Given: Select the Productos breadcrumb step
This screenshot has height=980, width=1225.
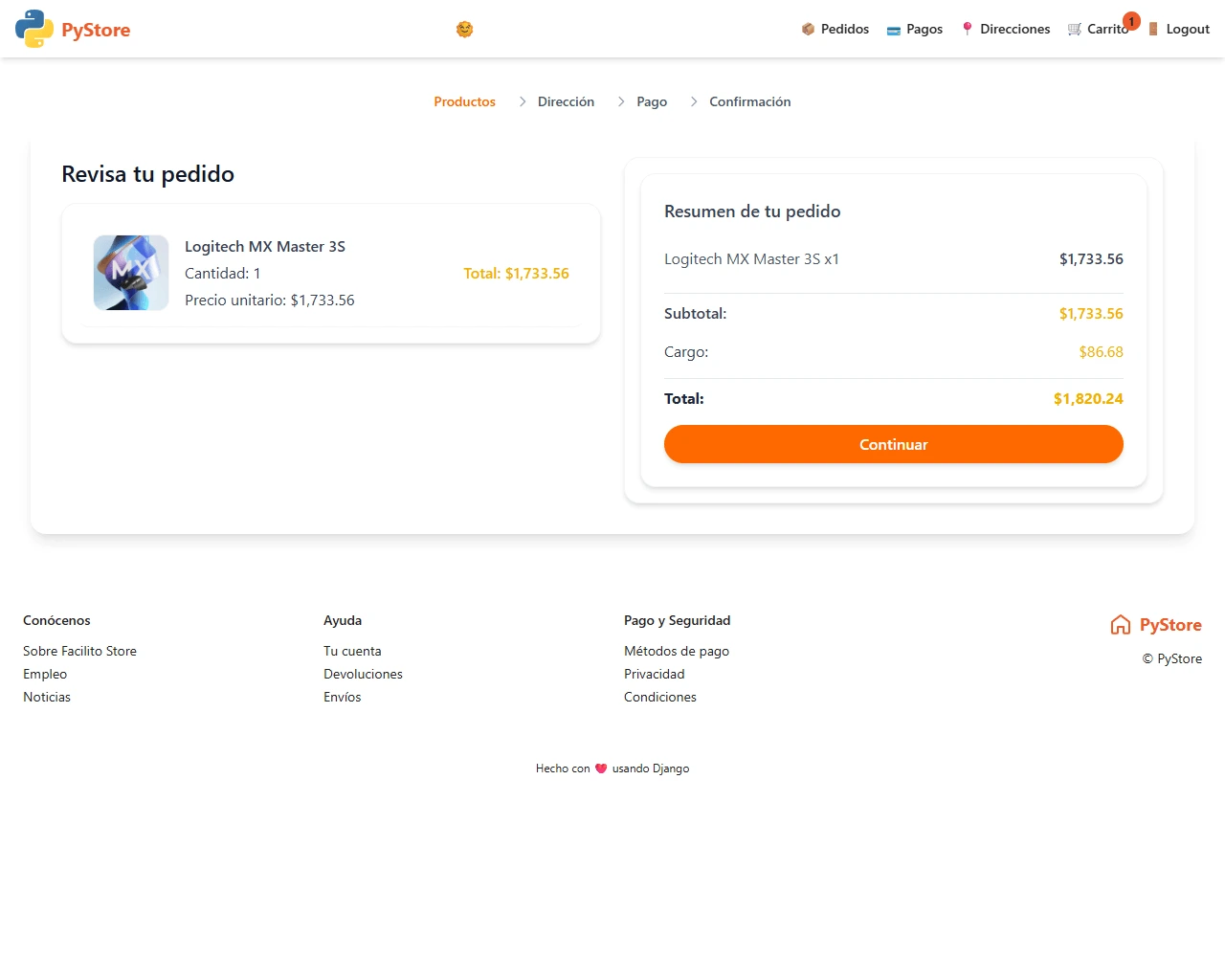Looking at the screenshot, I should [x=464, y=101].
